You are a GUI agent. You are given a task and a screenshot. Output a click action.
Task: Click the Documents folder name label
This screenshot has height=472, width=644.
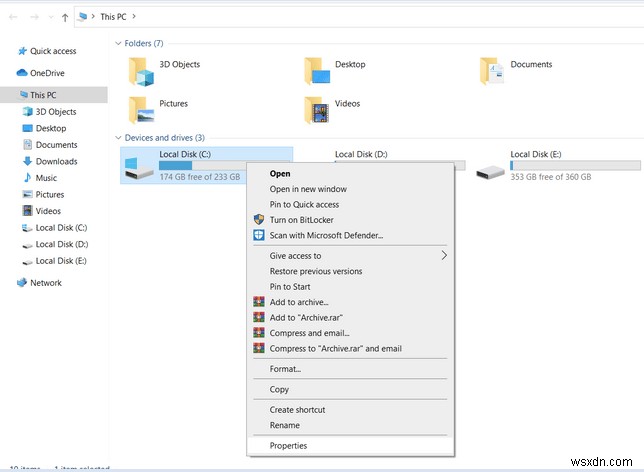(x=531, y=64)
